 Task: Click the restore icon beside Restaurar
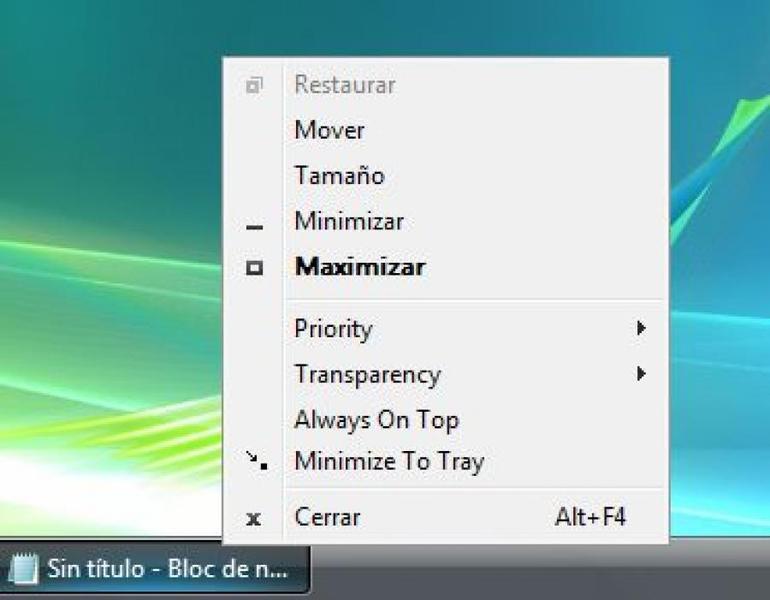(254, 85)
